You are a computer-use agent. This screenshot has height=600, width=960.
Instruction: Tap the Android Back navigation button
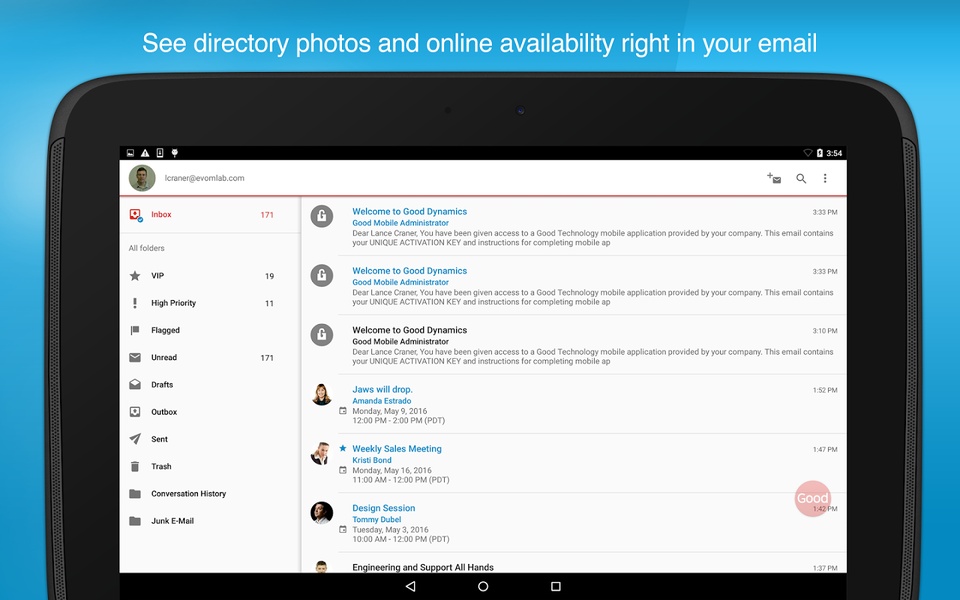411,587
